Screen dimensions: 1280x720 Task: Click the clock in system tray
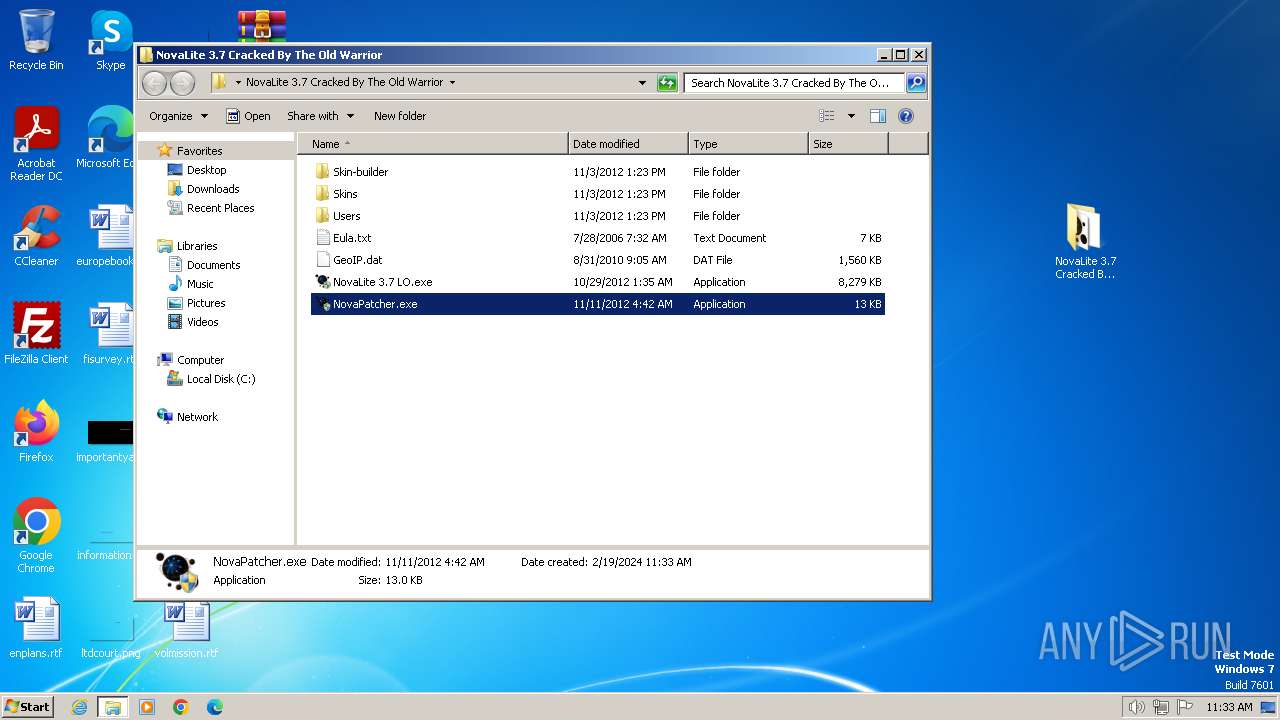coord(1229,707)
